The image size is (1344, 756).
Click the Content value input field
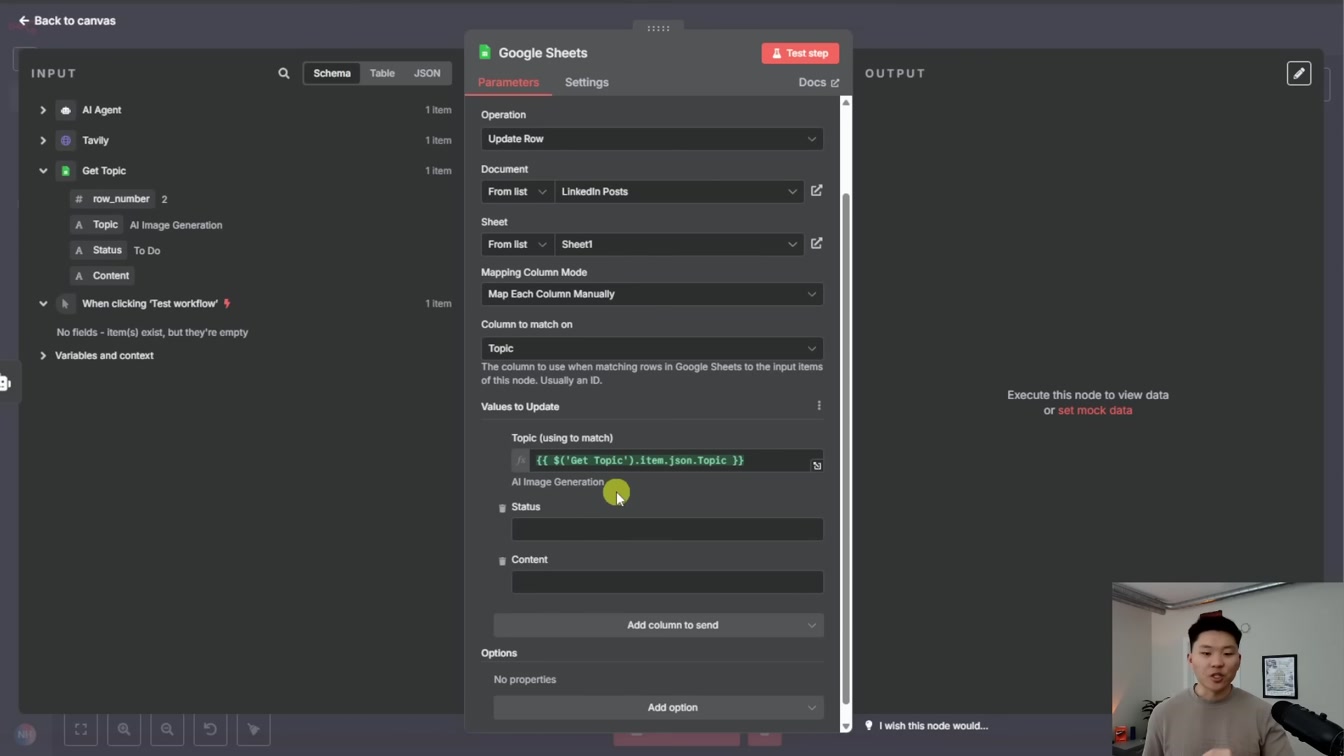coord(667,582)
